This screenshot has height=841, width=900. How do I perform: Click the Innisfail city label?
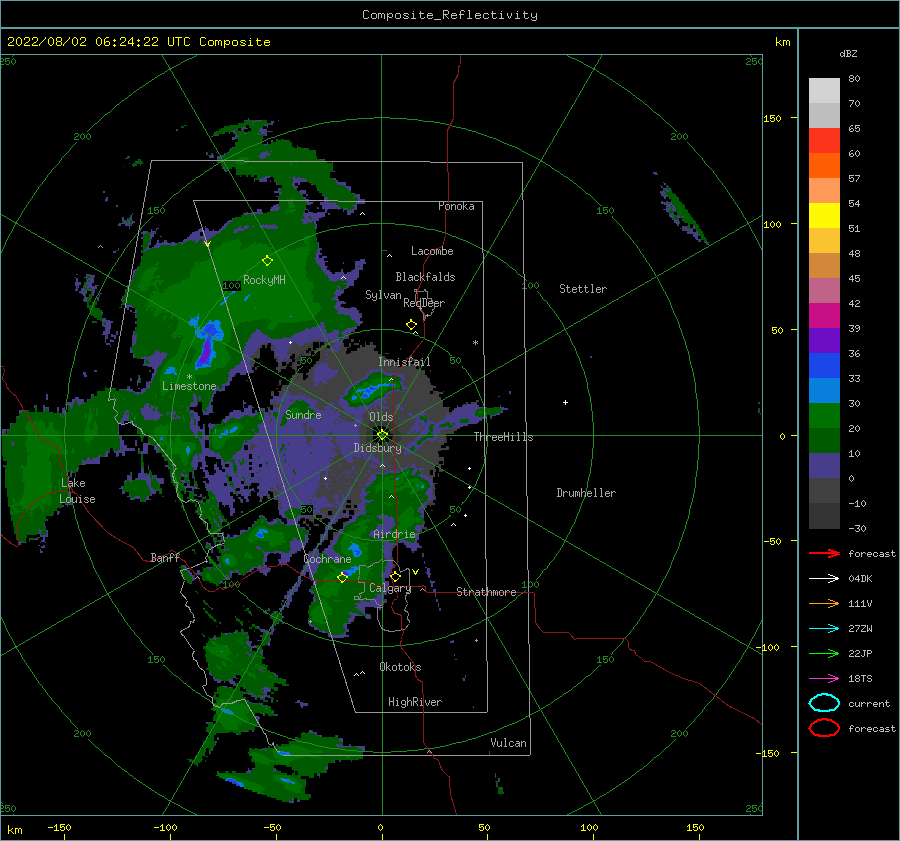point(404,362)
